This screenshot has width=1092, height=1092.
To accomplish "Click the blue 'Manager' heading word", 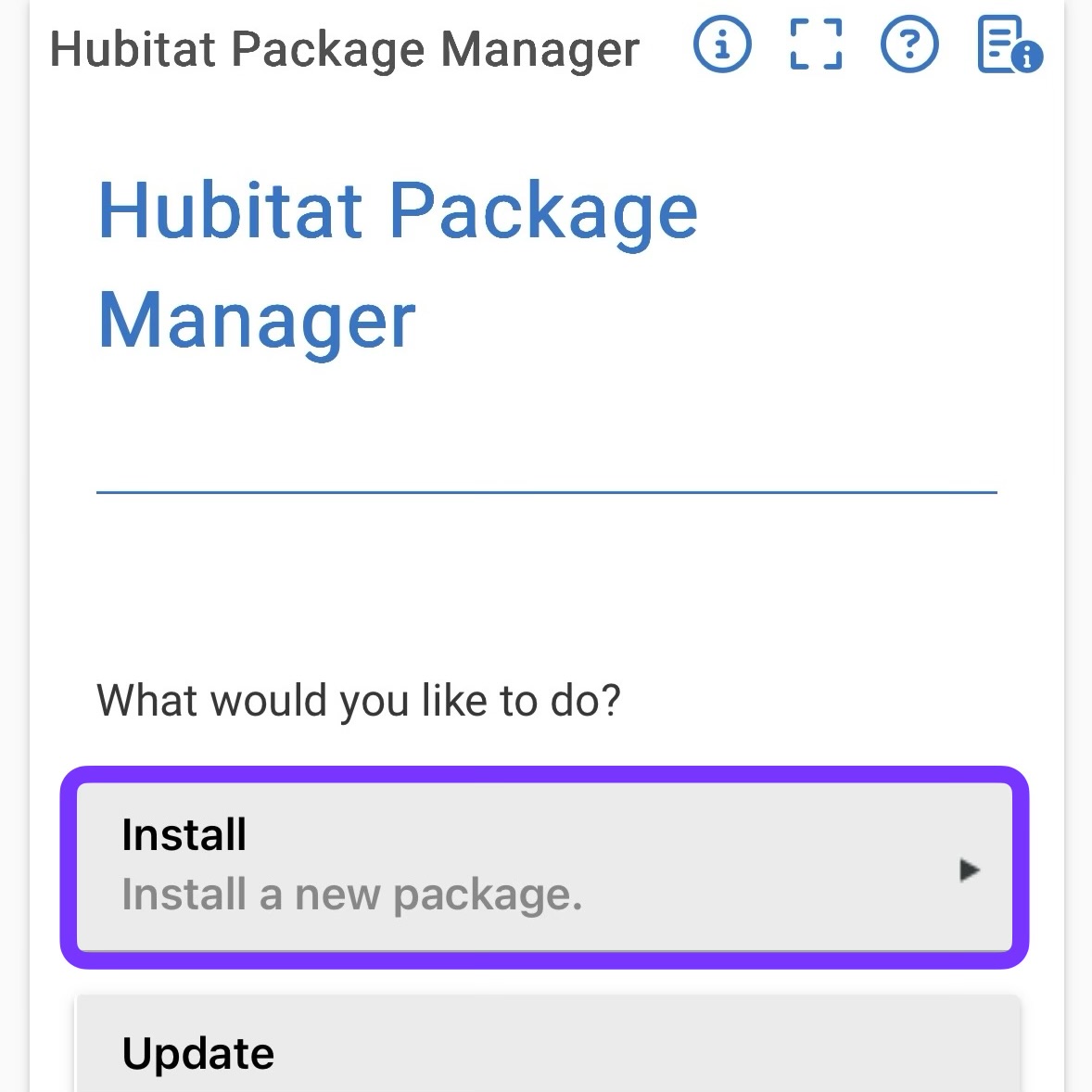I will coord(256,321).
